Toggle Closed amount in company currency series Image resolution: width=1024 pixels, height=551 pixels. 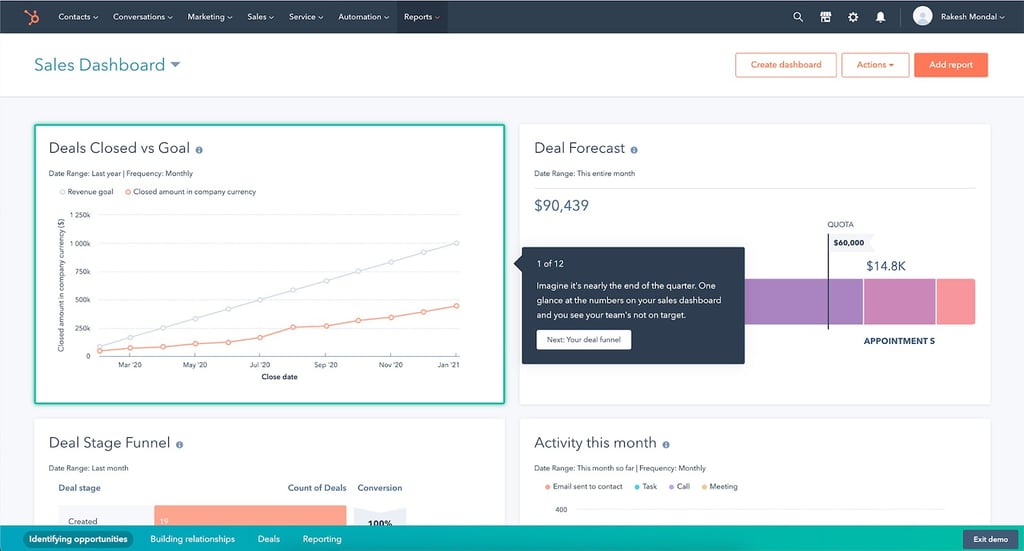(191, 192)
